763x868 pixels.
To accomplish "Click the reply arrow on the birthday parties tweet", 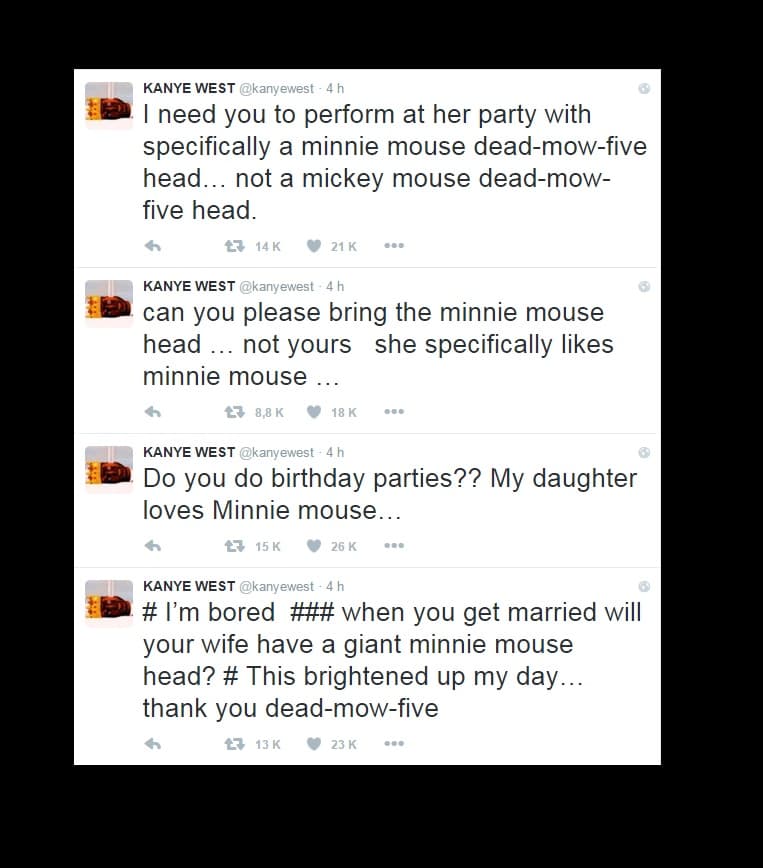I will pyautogui.click(x=150, y=546).
